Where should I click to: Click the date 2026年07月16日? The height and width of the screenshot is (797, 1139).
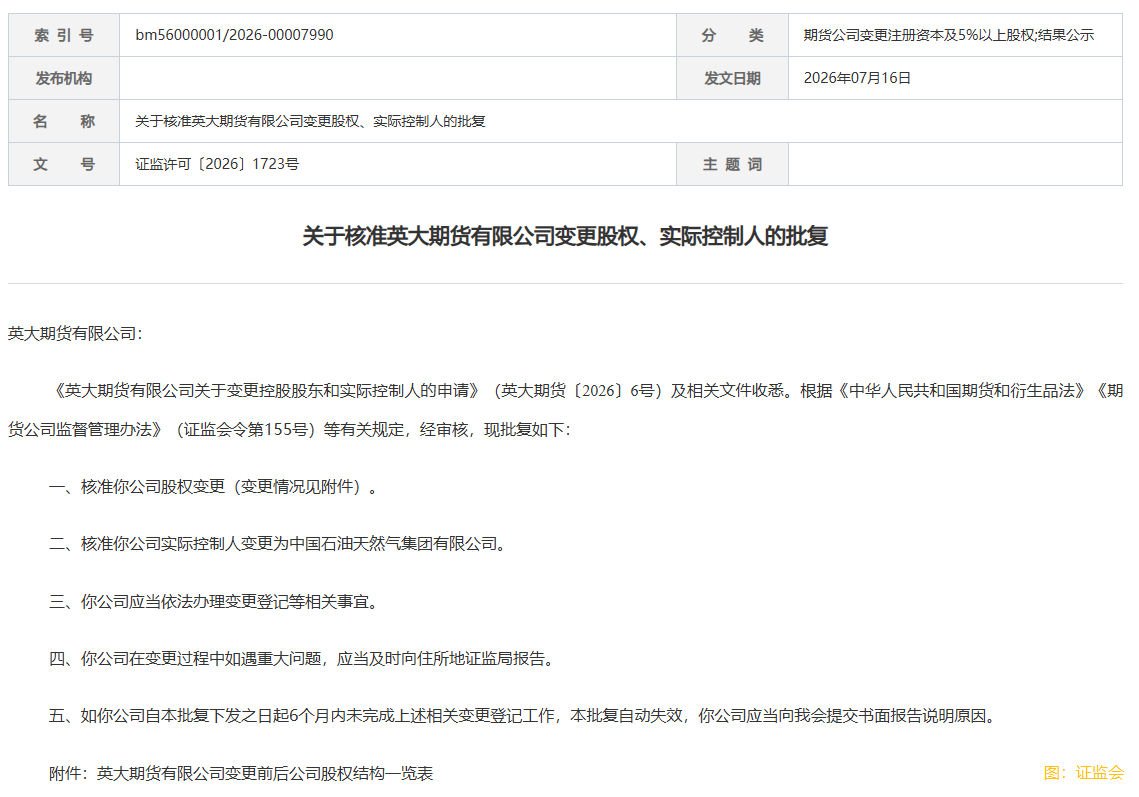[x=857, y=78]
